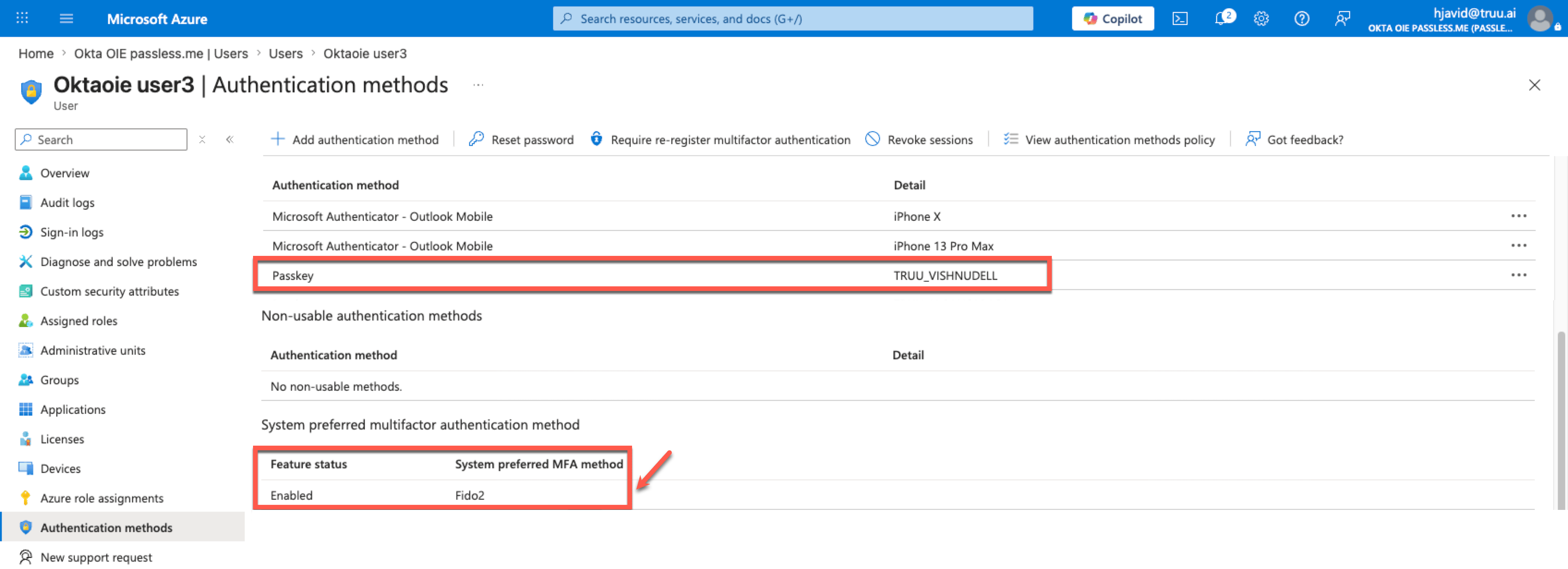Image resolution: width=1568 pixels, height=569 pixels.
Task: Open Okta OIE passless.me | Users breadcrumb
Action: pos(161,54)
